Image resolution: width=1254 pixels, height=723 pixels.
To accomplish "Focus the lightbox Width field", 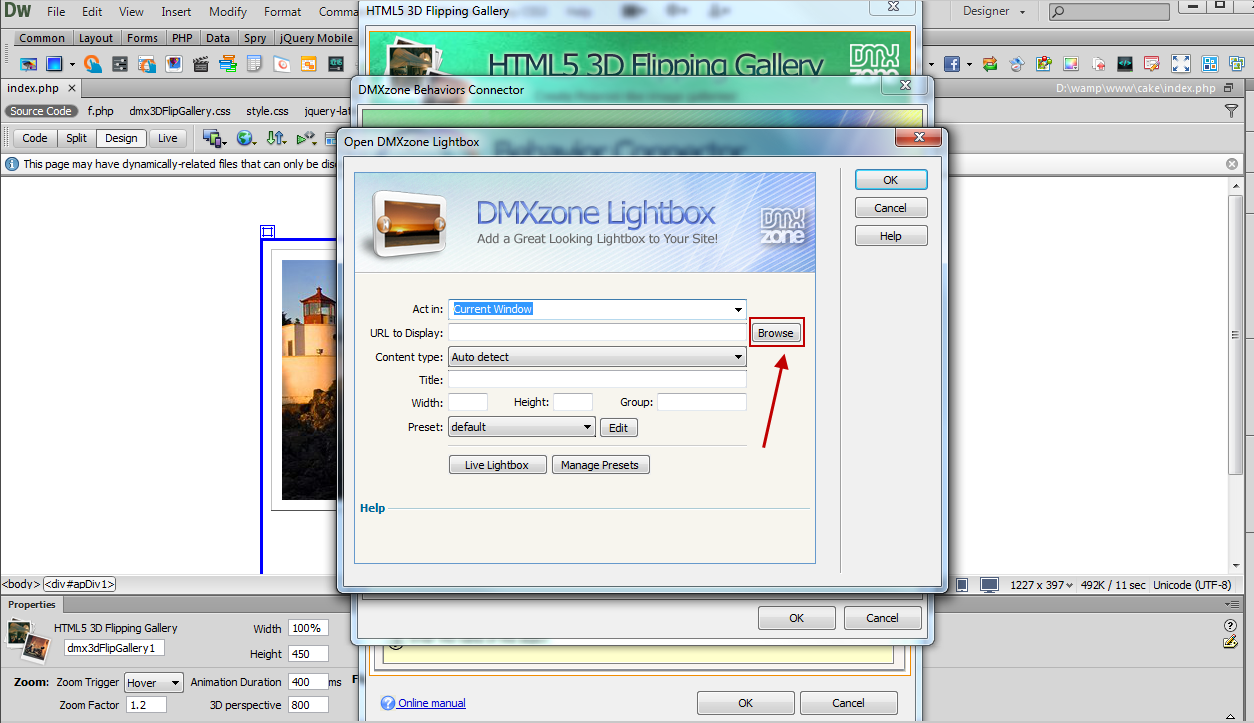I will click(468, 402).
